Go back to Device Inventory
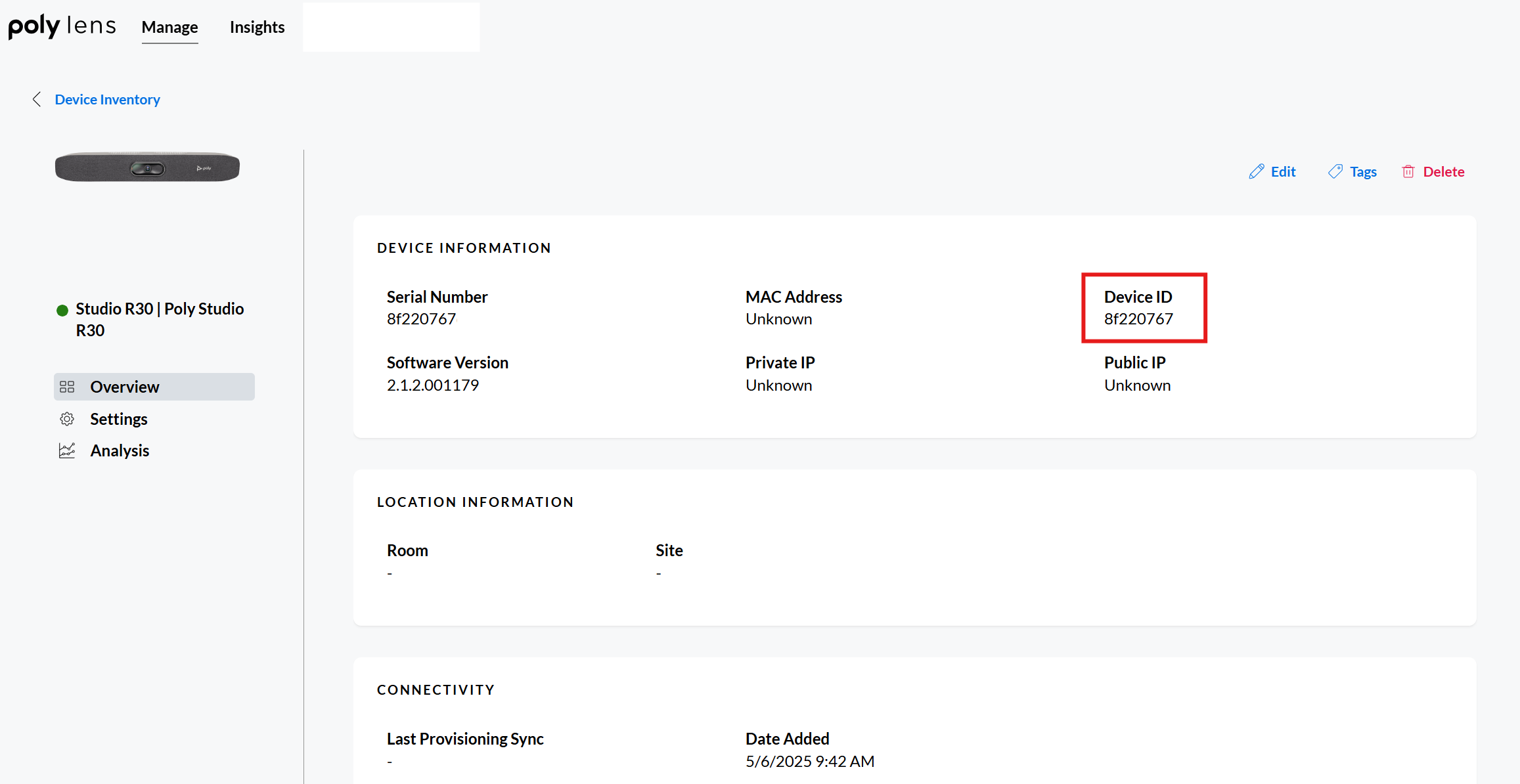This screenshot has height=784, width=1520. 107,99
